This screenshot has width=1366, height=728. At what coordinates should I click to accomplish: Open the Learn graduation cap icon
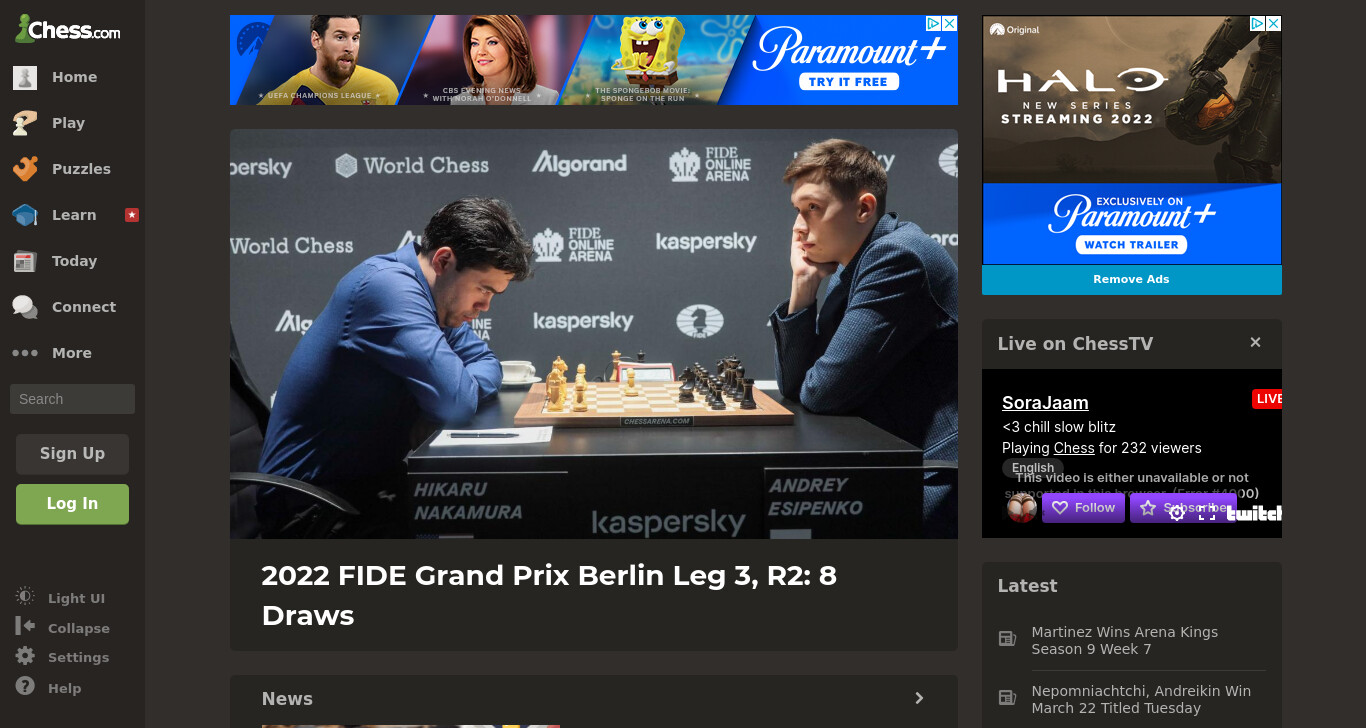pos(25,215)
